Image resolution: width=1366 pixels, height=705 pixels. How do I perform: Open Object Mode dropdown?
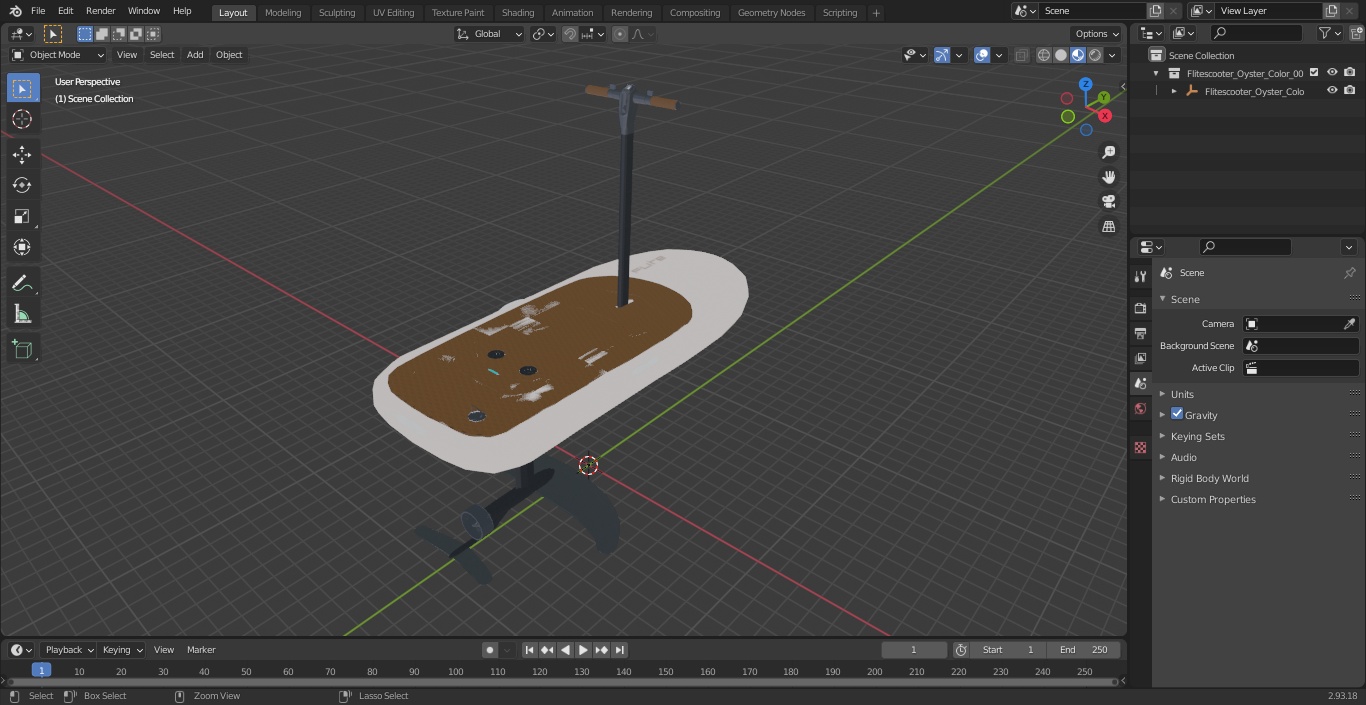click(x=58, y=55)
